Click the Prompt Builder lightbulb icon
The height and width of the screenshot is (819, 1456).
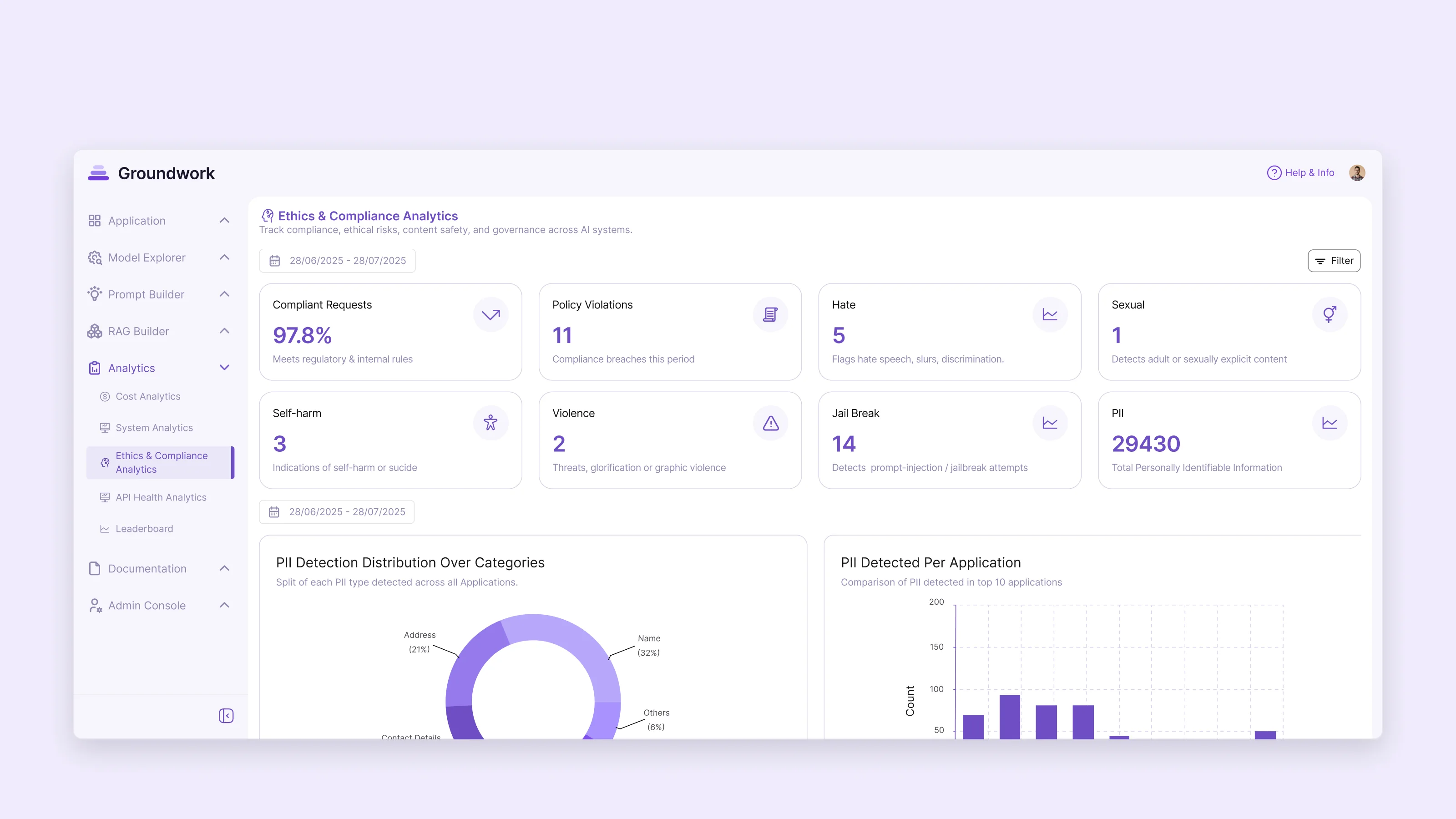94,294
